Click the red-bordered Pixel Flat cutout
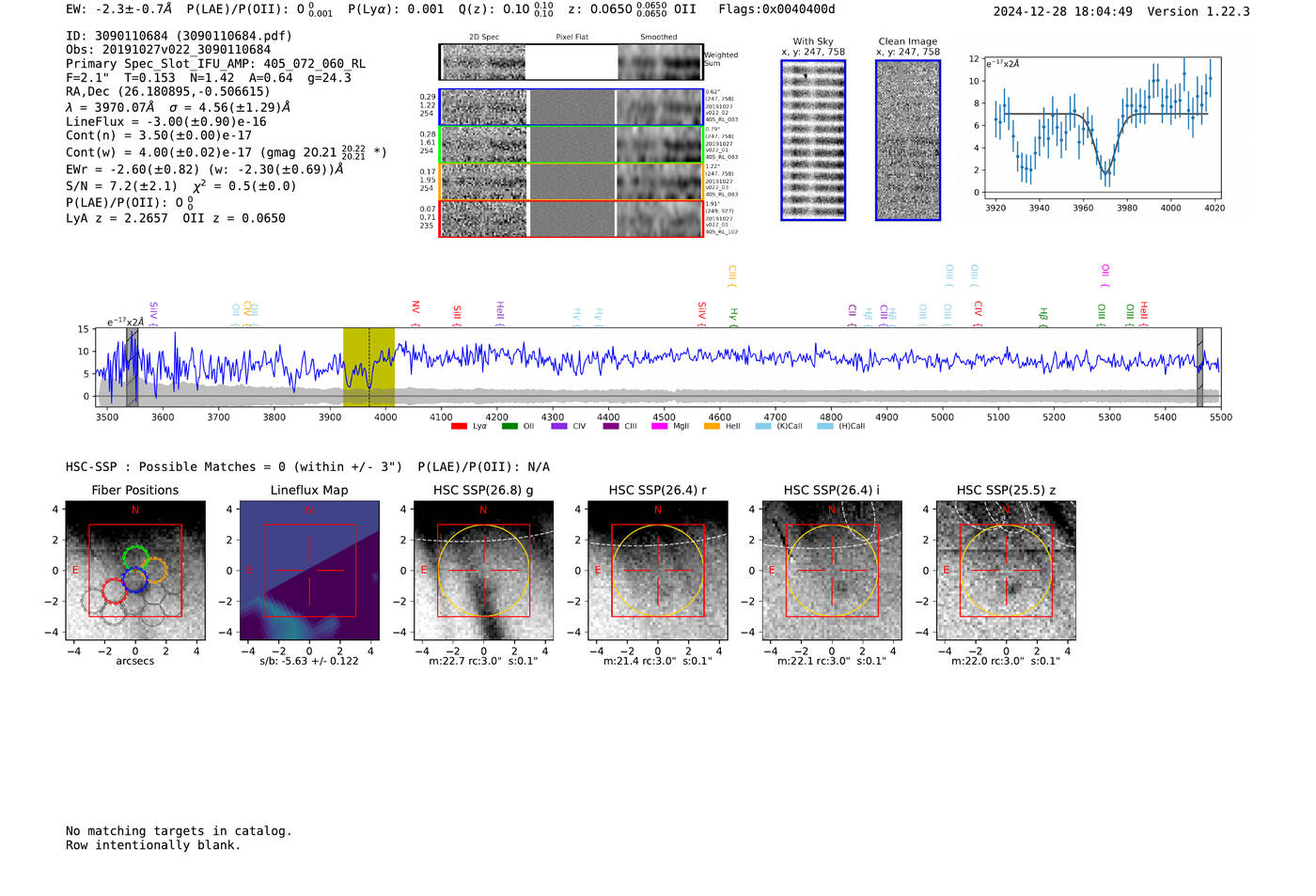 point(572,219)
